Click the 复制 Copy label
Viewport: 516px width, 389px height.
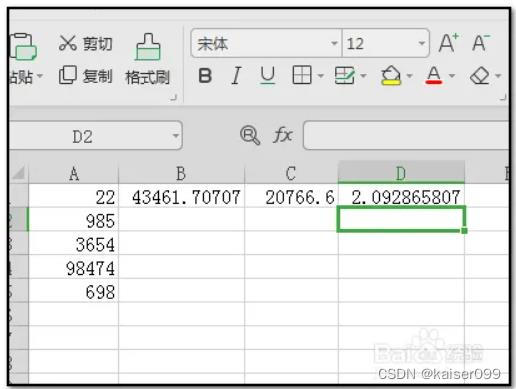point(97,76)
